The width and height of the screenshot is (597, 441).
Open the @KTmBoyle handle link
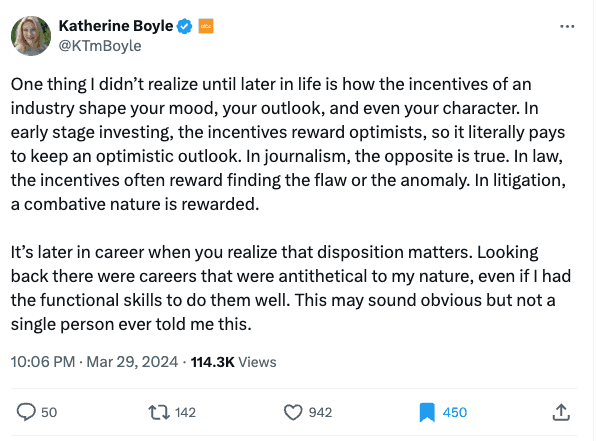pos(100,46)
